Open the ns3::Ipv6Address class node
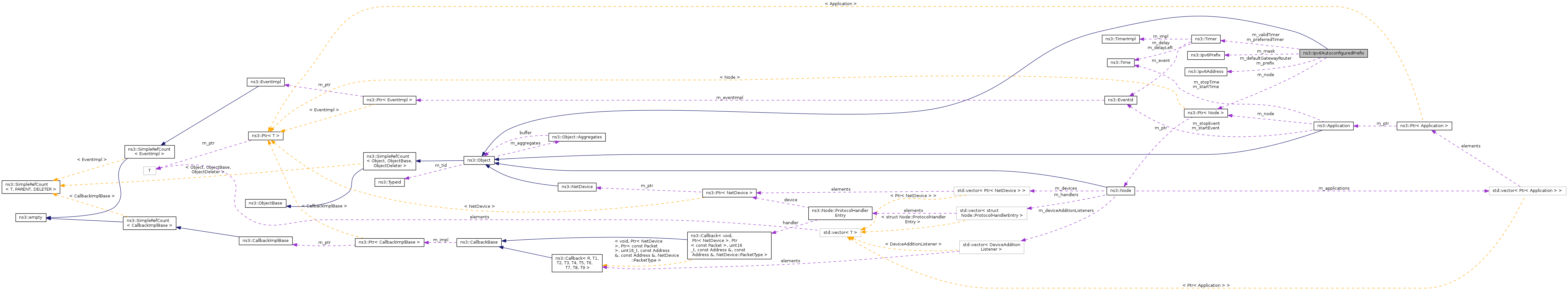 click(x=1206, y=71)
